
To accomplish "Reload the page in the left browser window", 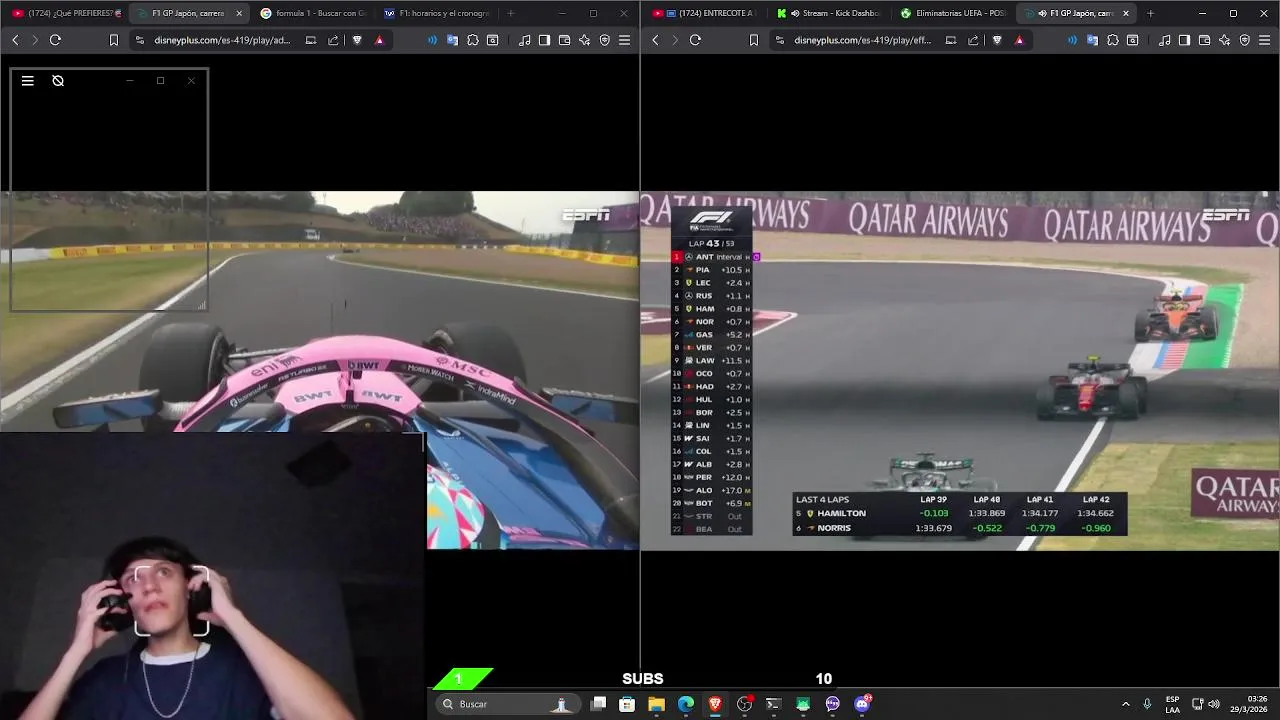I will pos(55,40).
